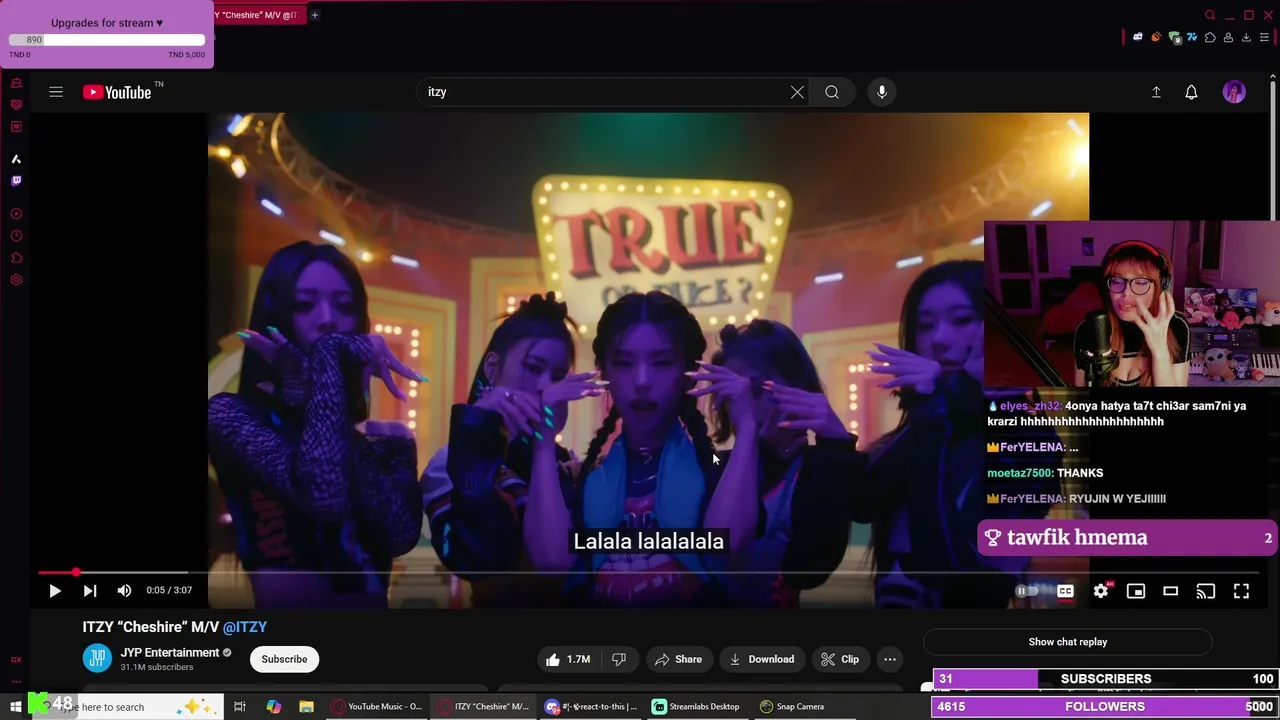Run search with magnifier button

[x=832, y=92]
